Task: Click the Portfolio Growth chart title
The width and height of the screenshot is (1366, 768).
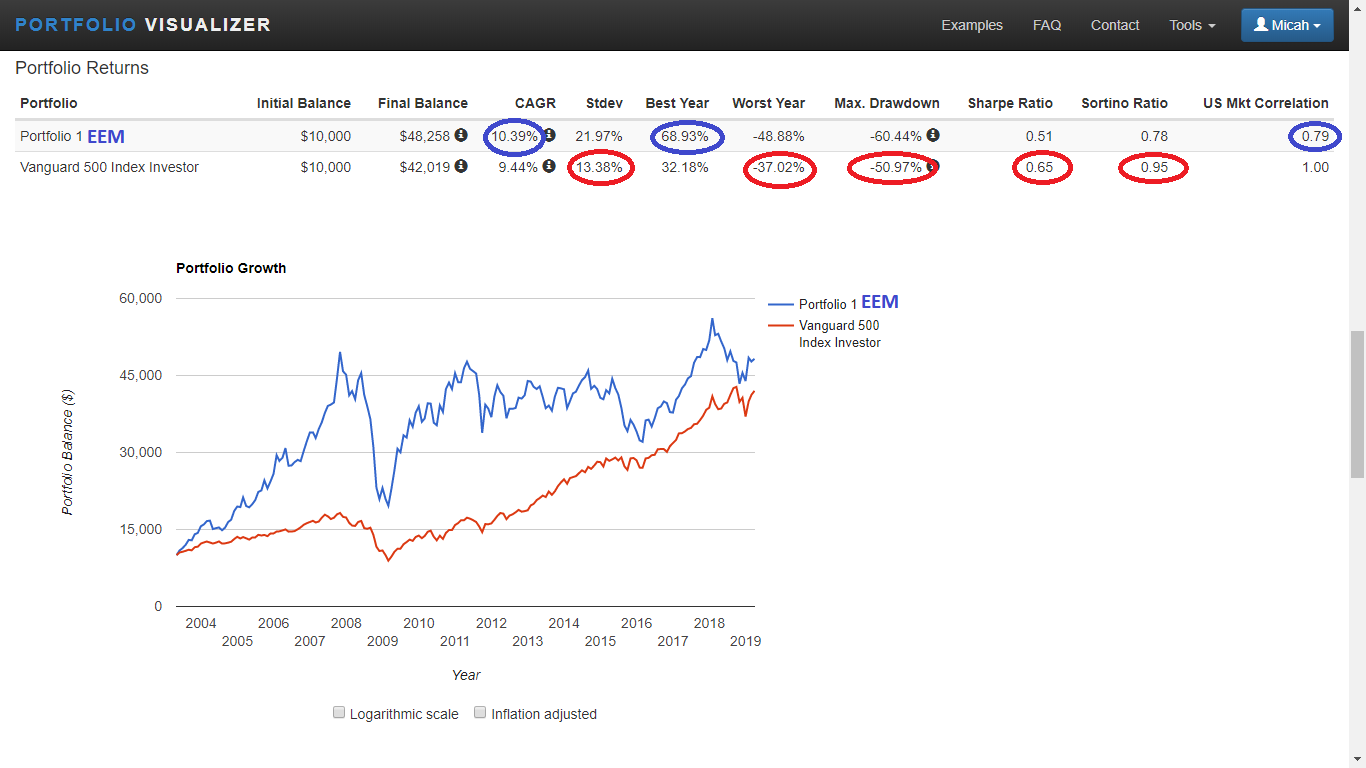Action: point(231,268)
